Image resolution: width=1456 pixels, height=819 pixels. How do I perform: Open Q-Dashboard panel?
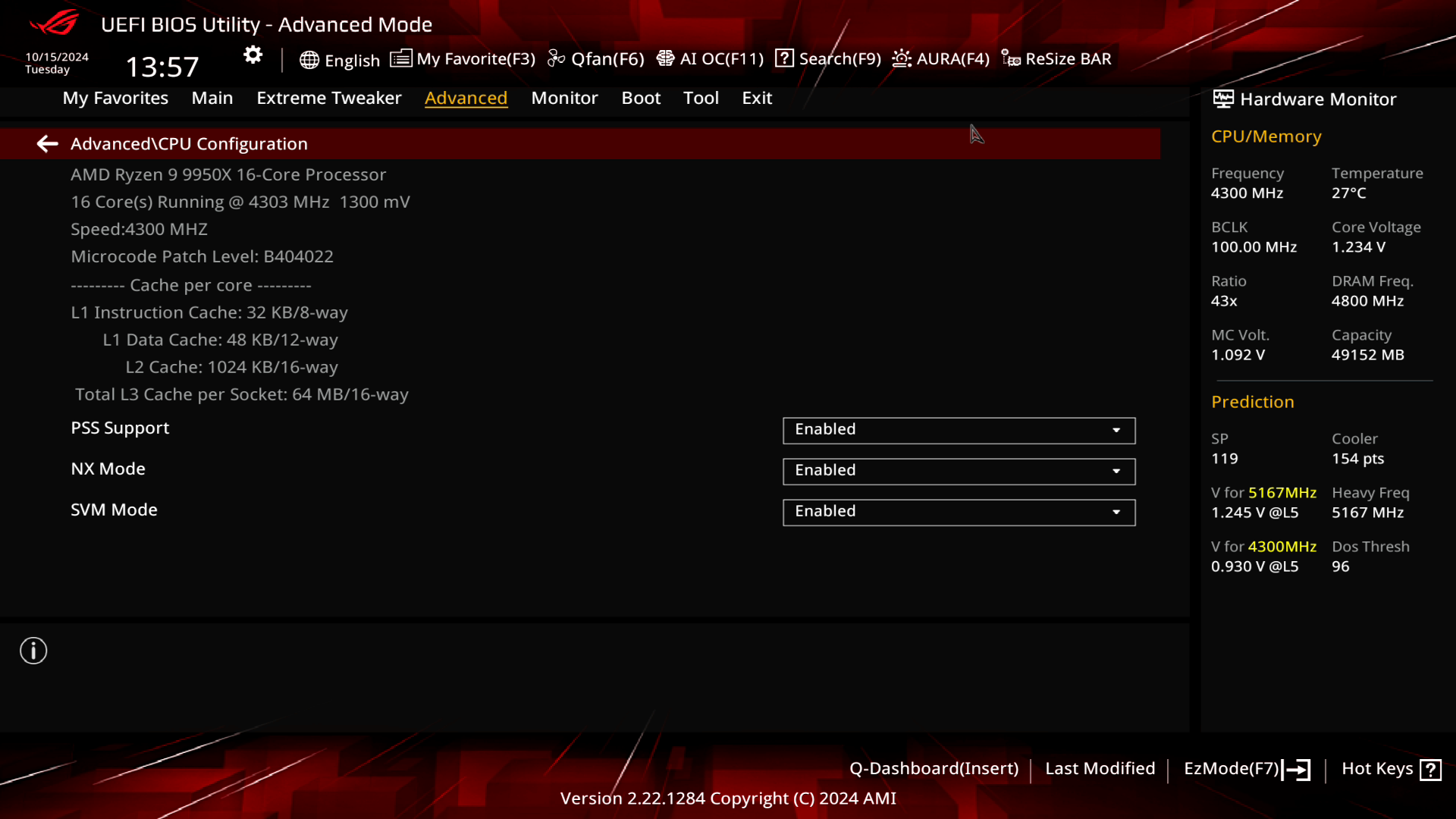pyautogui.click(x=933, y=768)
